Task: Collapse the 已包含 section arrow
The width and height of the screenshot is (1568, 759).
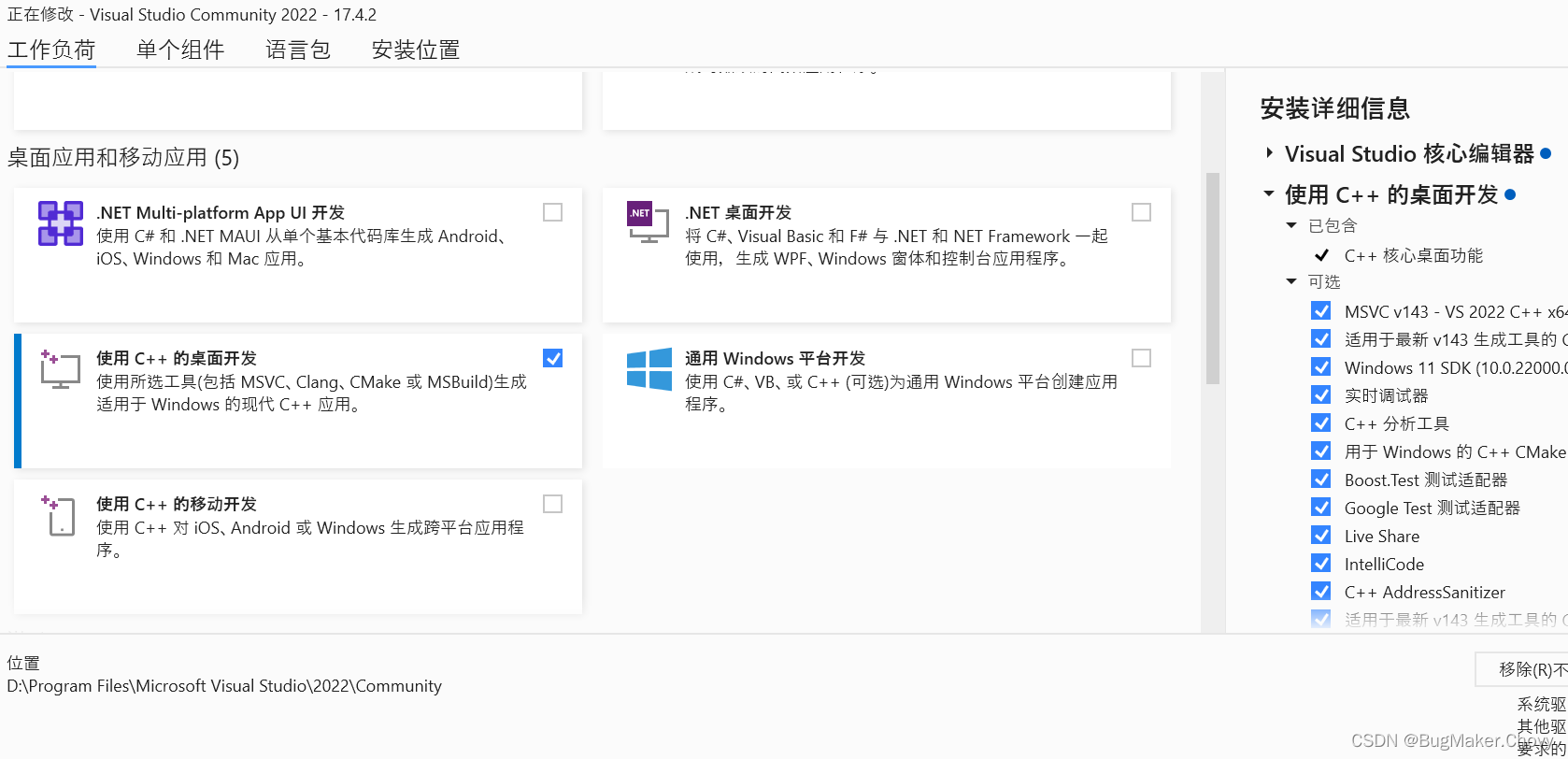Action: click(1291, 225)
